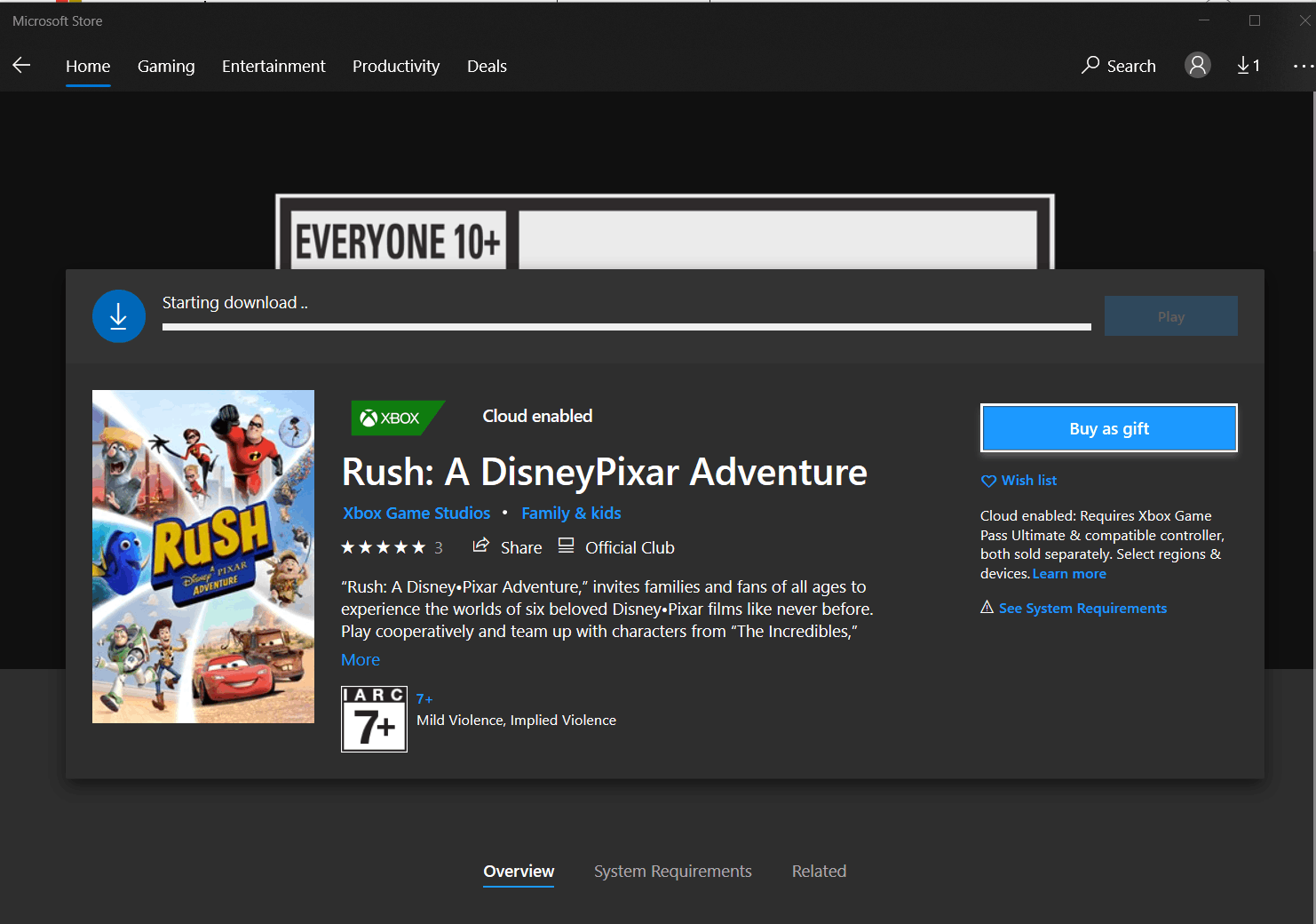Click the download progress bar

[x=627, y=327]
